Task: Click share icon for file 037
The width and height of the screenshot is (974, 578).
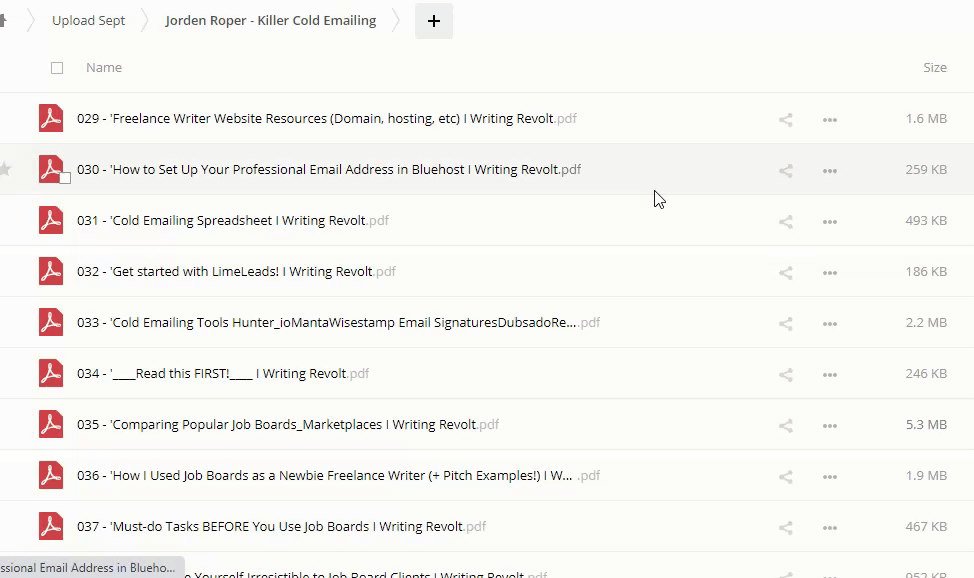Action: pos(785,527)
